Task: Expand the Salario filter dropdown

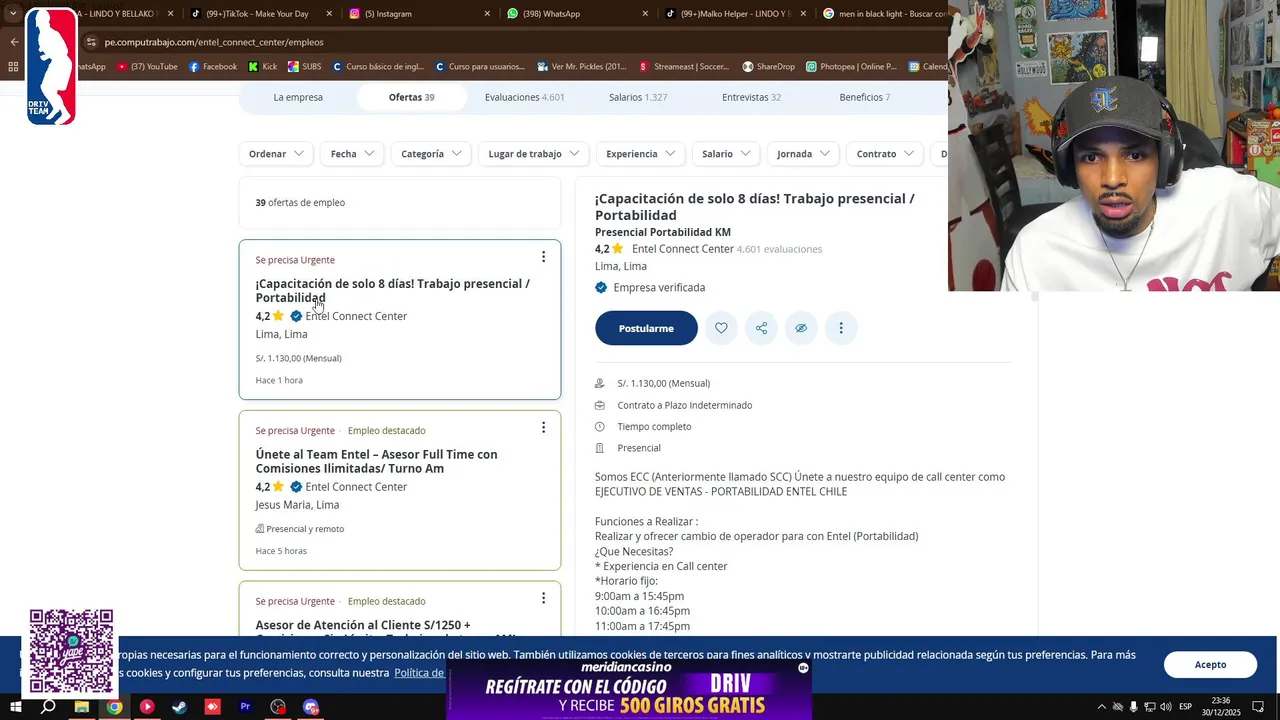Action: pyautogui.click(x=726, y=154)
